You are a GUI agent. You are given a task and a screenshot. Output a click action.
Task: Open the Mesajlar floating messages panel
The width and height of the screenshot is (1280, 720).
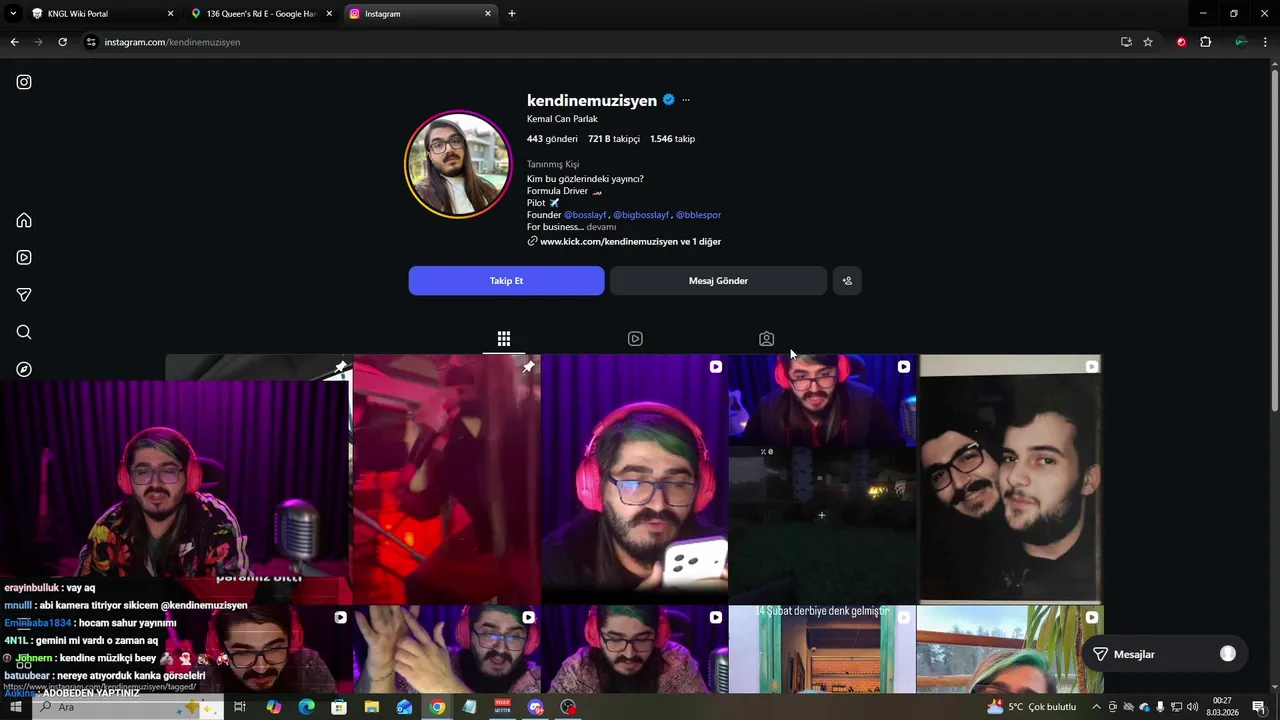[x=1164, y=654]
